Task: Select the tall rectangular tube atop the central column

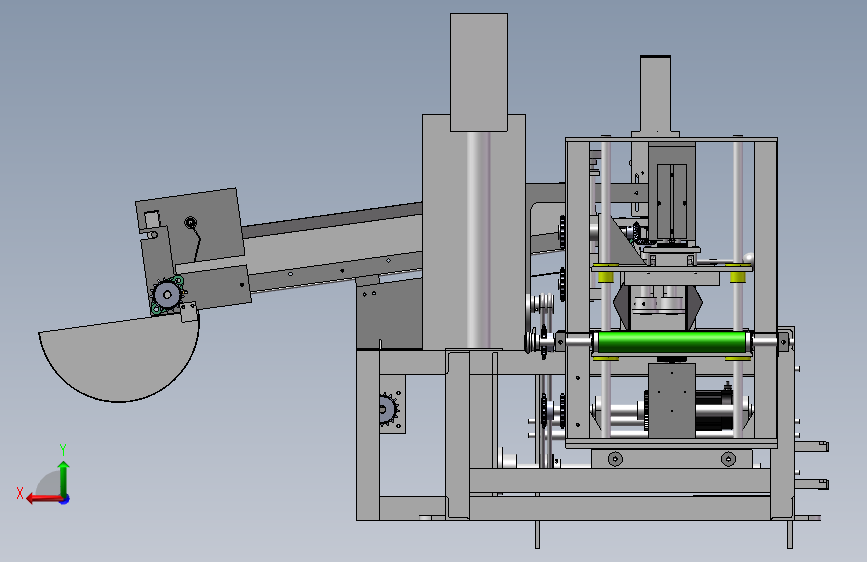Action: point(479,72)
